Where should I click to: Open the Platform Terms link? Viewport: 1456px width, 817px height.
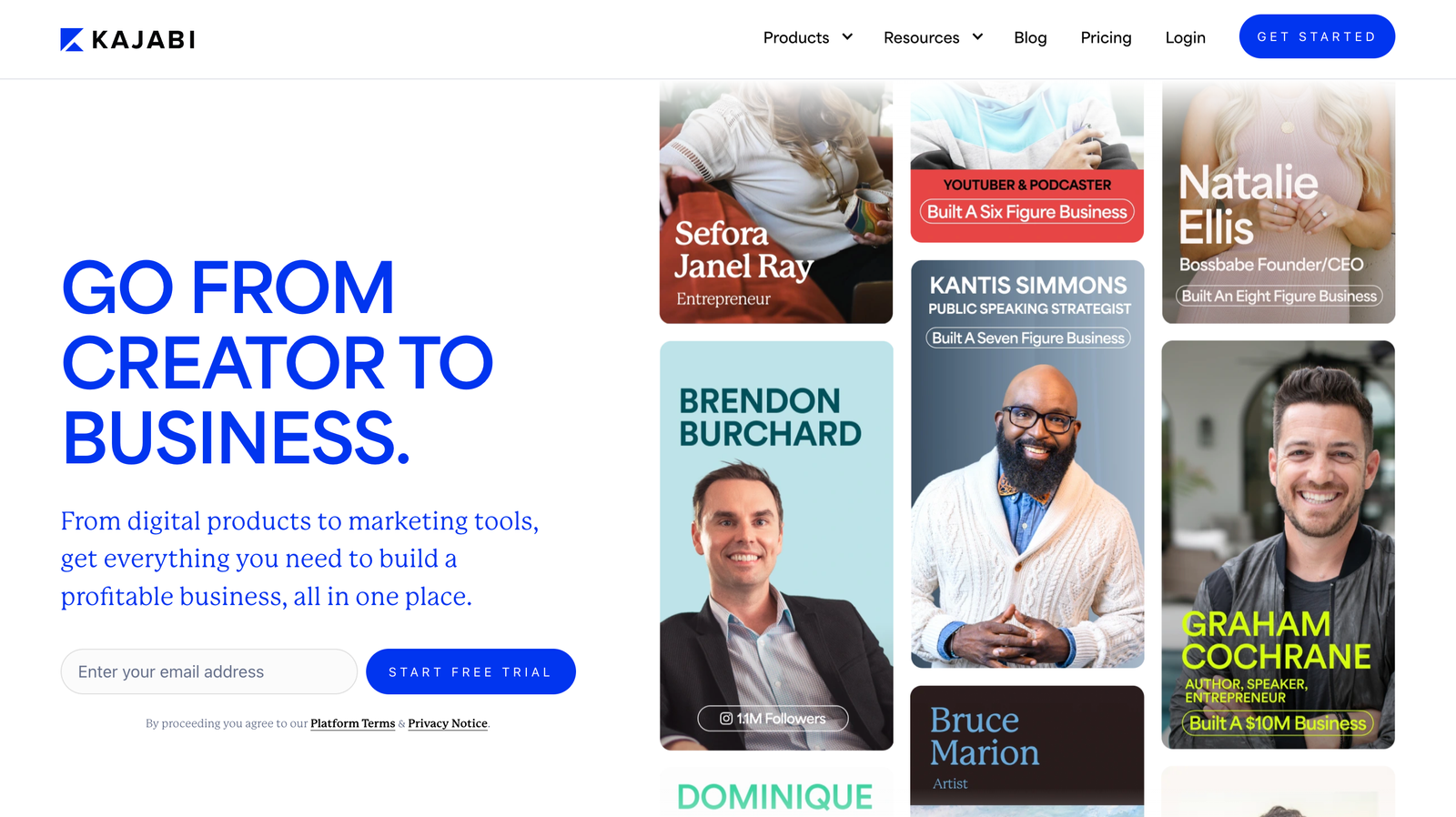(352, 723)
